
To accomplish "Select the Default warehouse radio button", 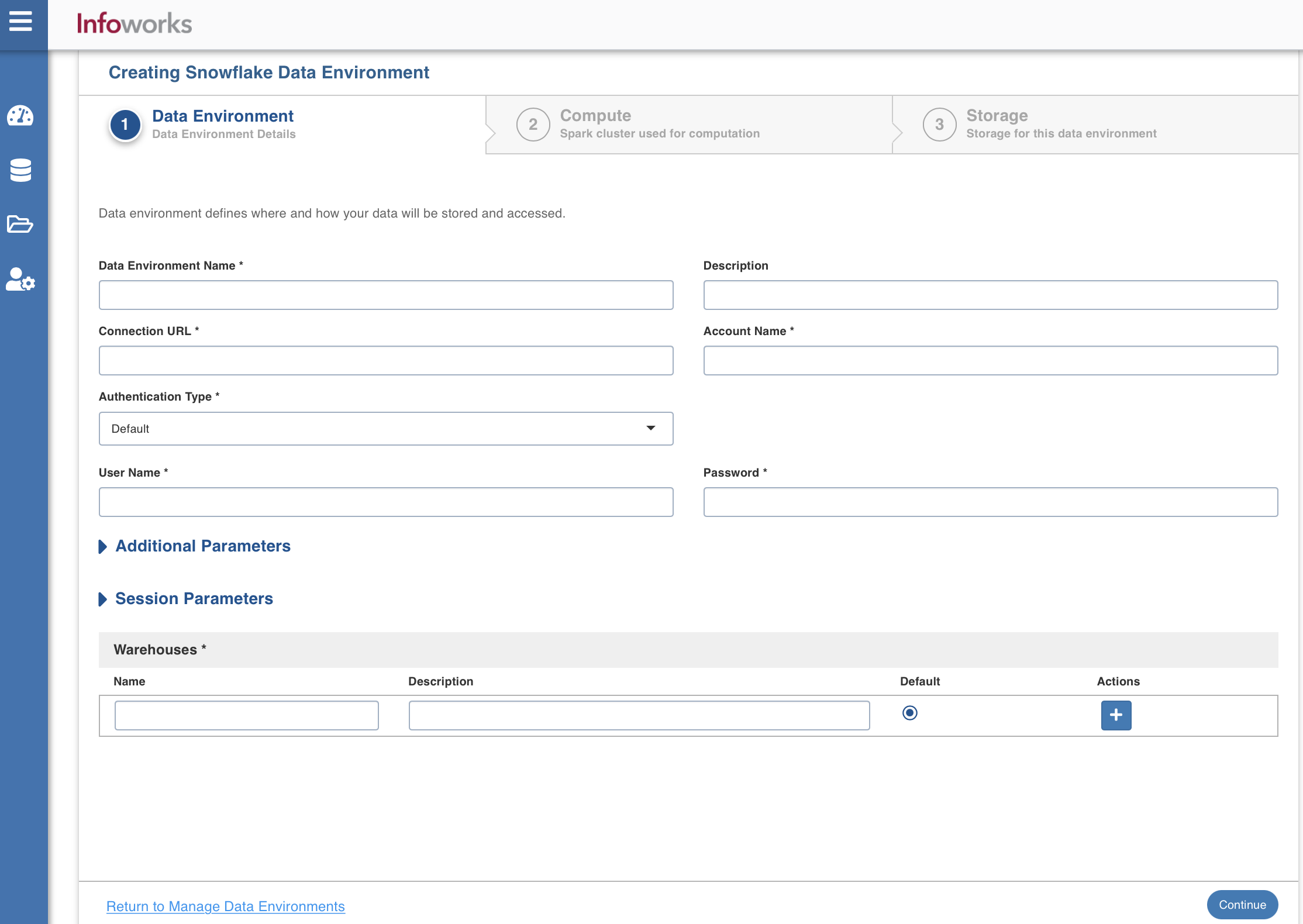I will click(909, 713).
